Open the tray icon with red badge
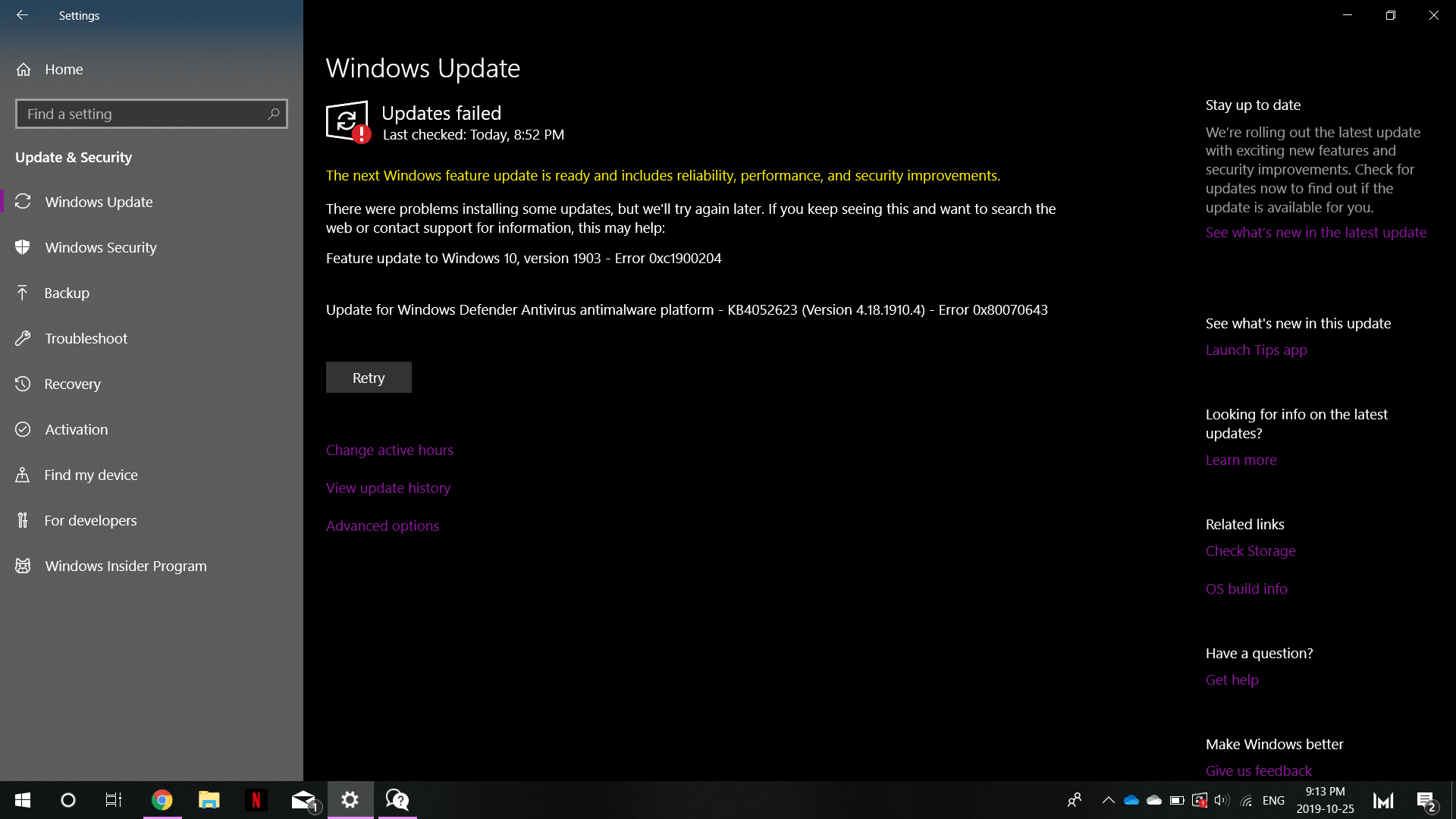This screenshot has height=819, width=1456. pos(1200,800)
